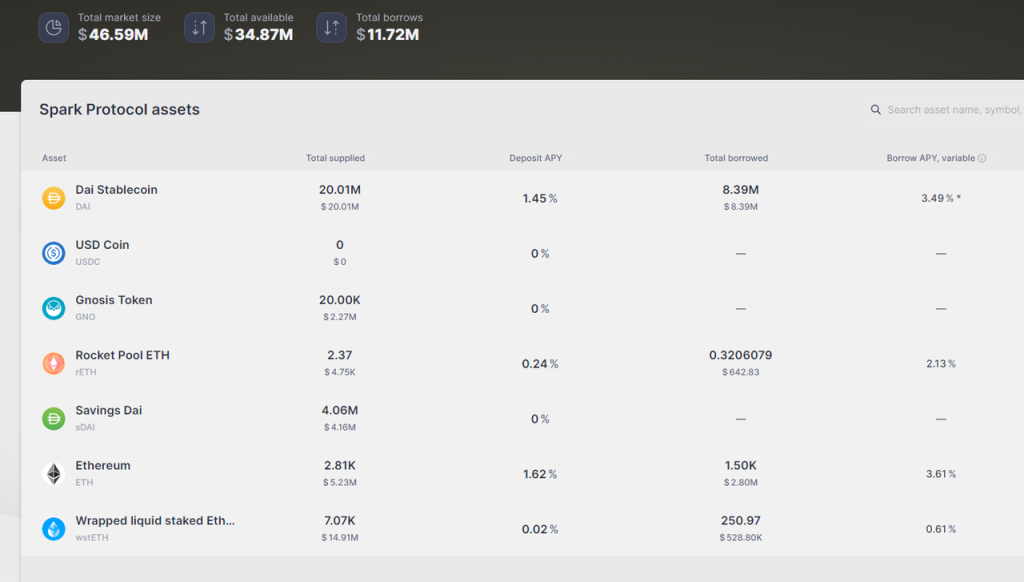This screenshot has height=582, width=1024.
Task: Open the Wrapped liquid staked Eth... asset name
Action: point(155,521)
